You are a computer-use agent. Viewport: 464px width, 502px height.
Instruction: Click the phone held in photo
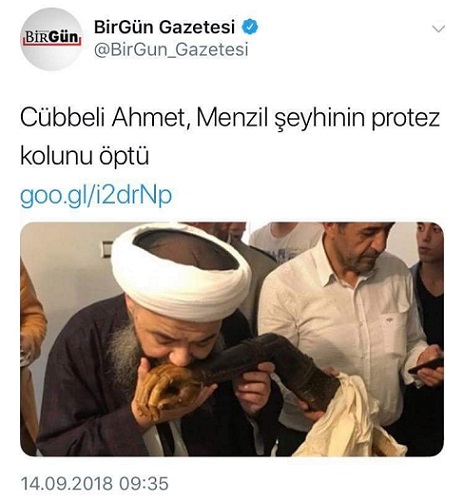click(426, 366)
